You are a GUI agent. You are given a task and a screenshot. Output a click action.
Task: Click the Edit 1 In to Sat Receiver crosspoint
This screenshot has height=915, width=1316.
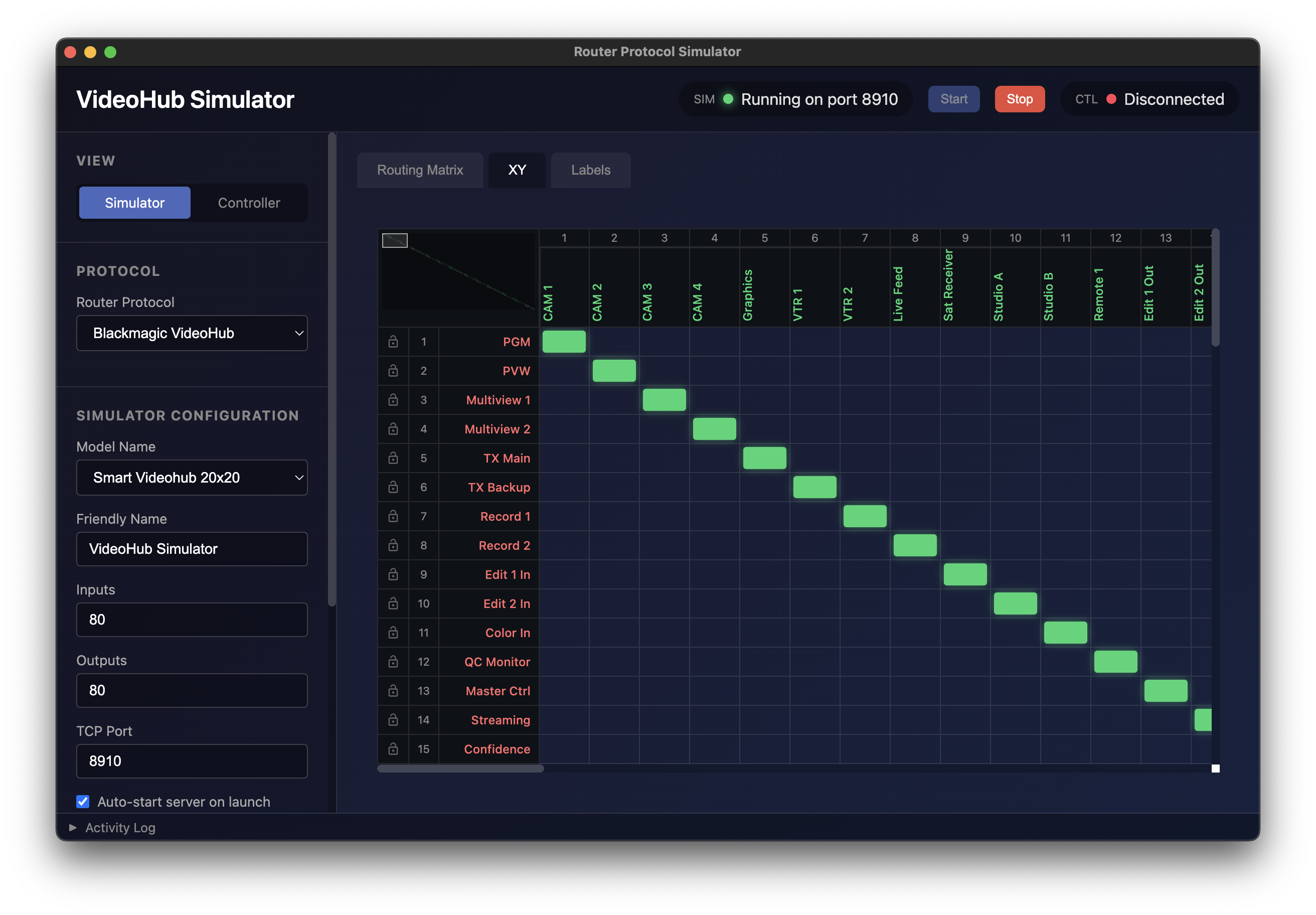(965, 574)
